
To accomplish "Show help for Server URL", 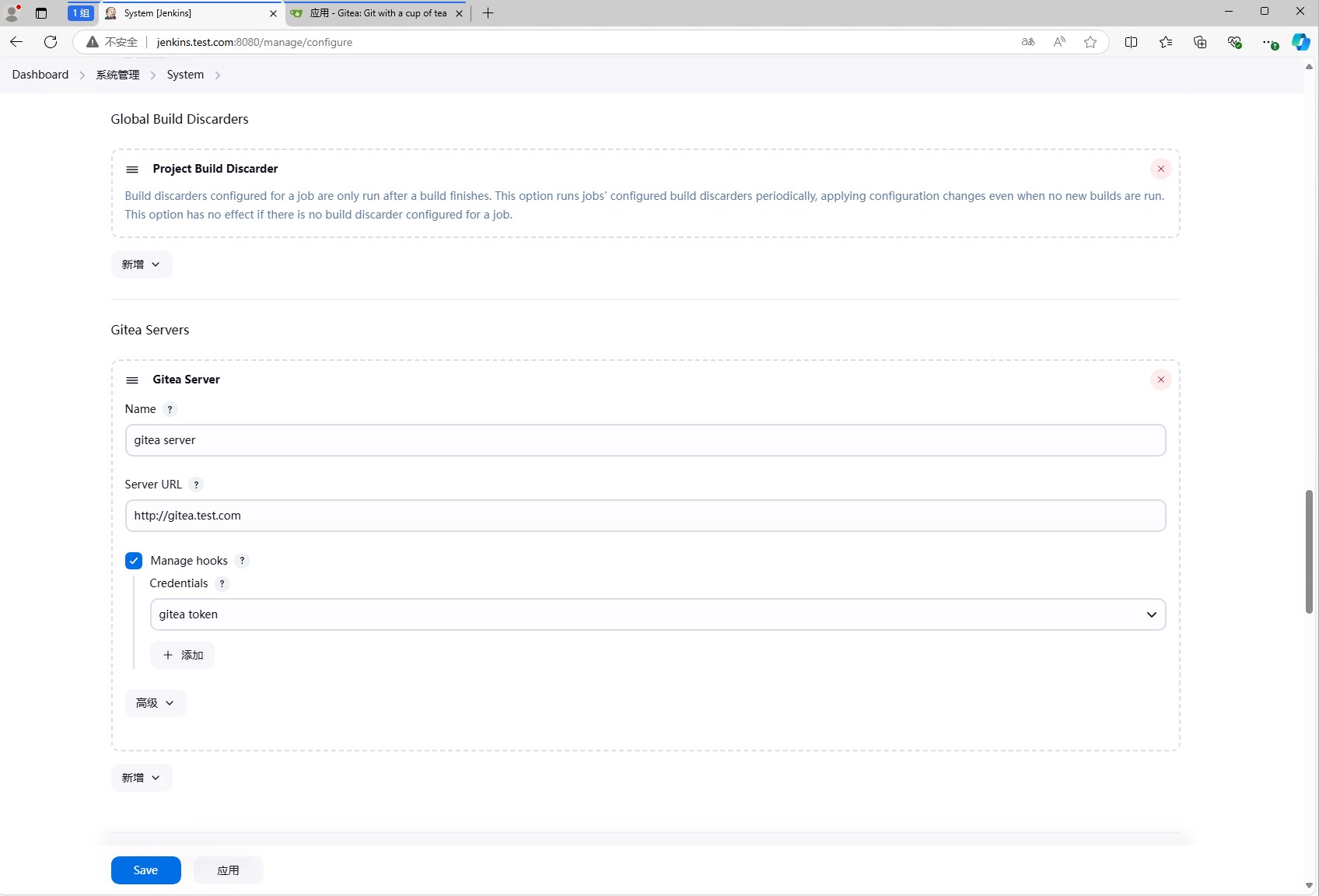I will click(x=196, y=485).
